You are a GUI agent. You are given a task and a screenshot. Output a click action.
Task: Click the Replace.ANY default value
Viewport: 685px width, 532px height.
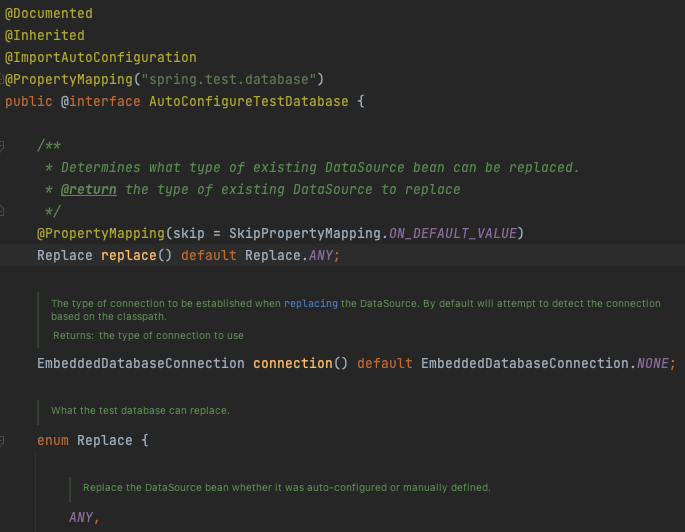(289, 256)
